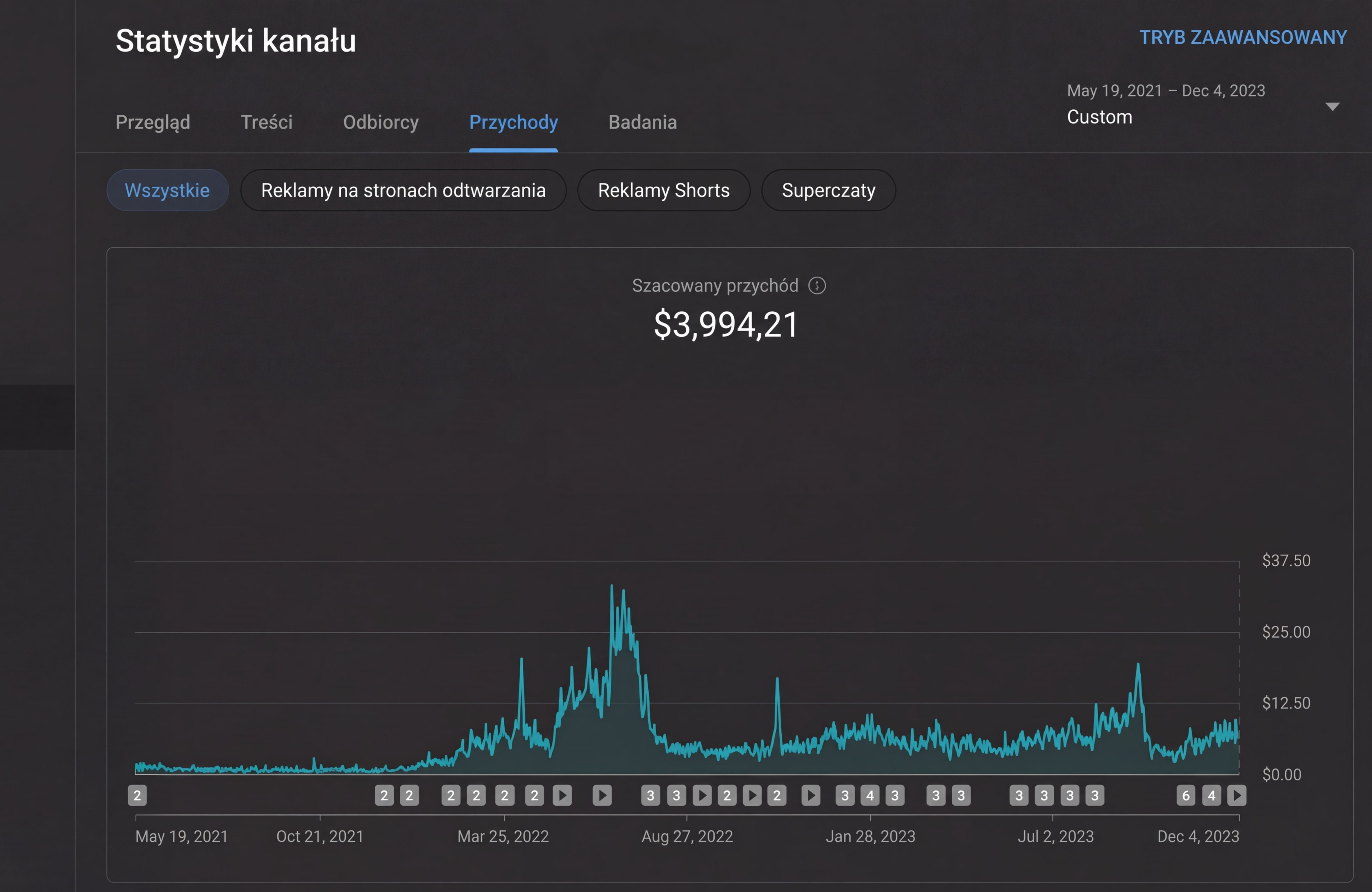Click the play marker left of Aug 27, 2022
The width and height of the screenshot is (1372, 892).
pos(602,796)
